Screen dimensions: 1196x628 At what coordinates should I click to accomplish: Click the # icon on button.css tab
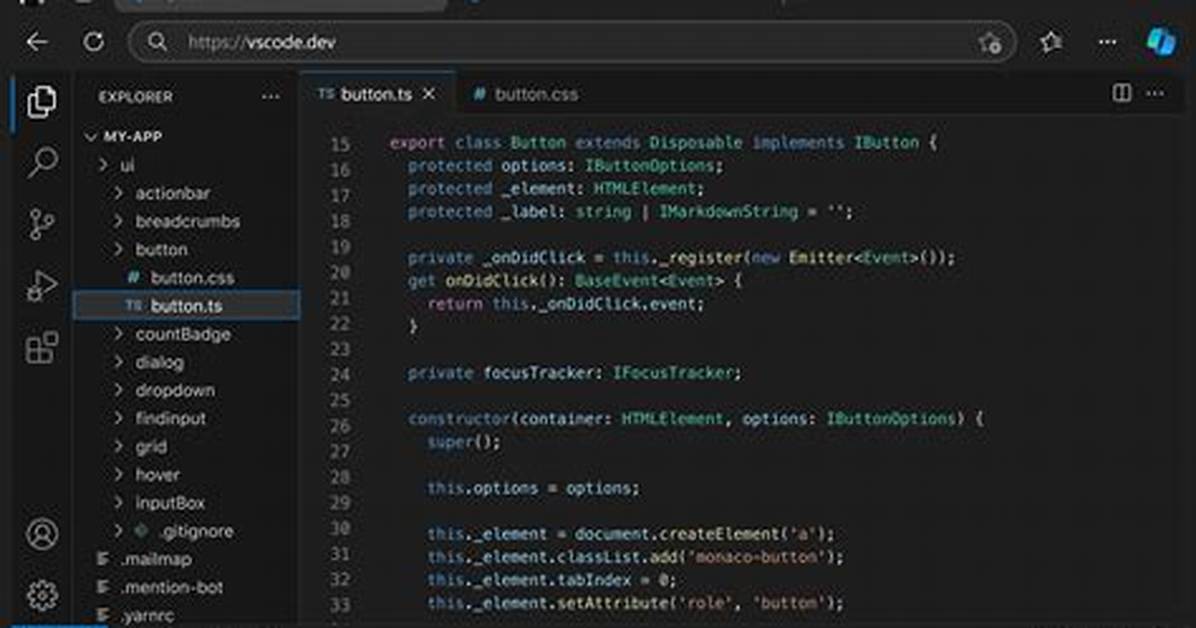[479, 94]
